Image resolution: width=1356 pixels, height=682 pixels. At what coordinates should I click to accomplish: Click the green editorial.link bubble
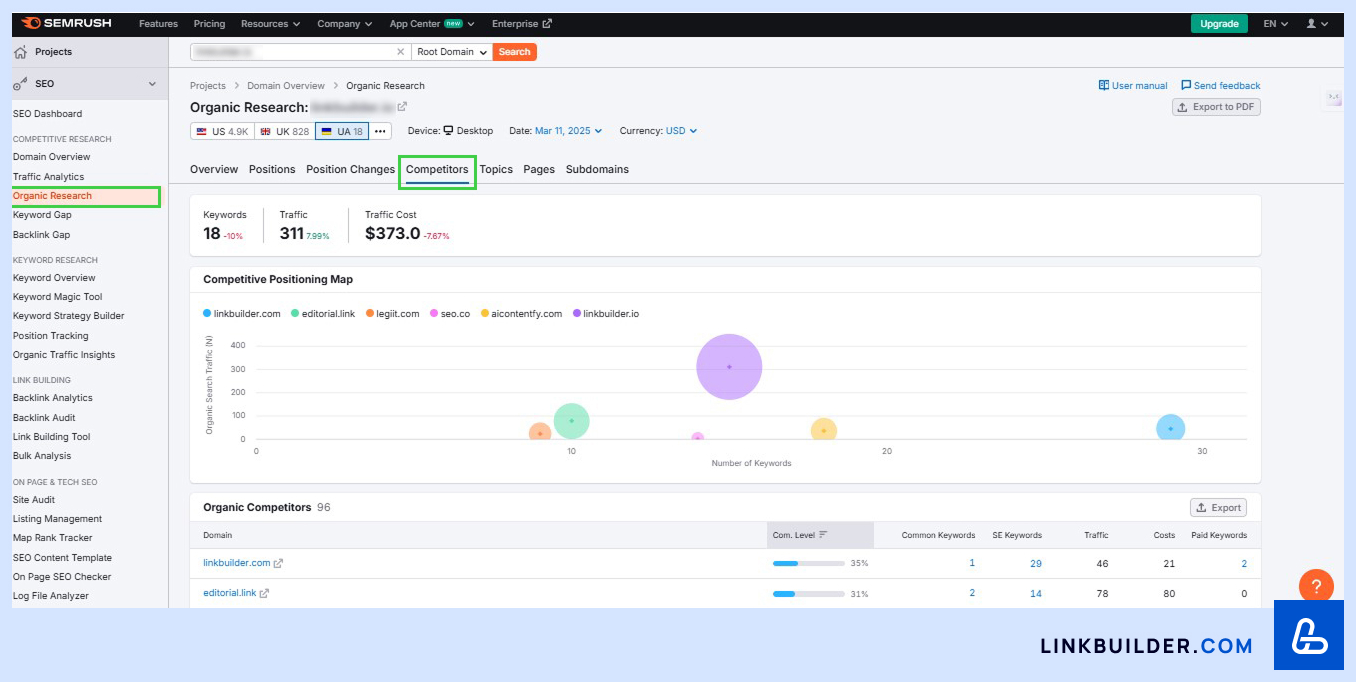point(571,421)
